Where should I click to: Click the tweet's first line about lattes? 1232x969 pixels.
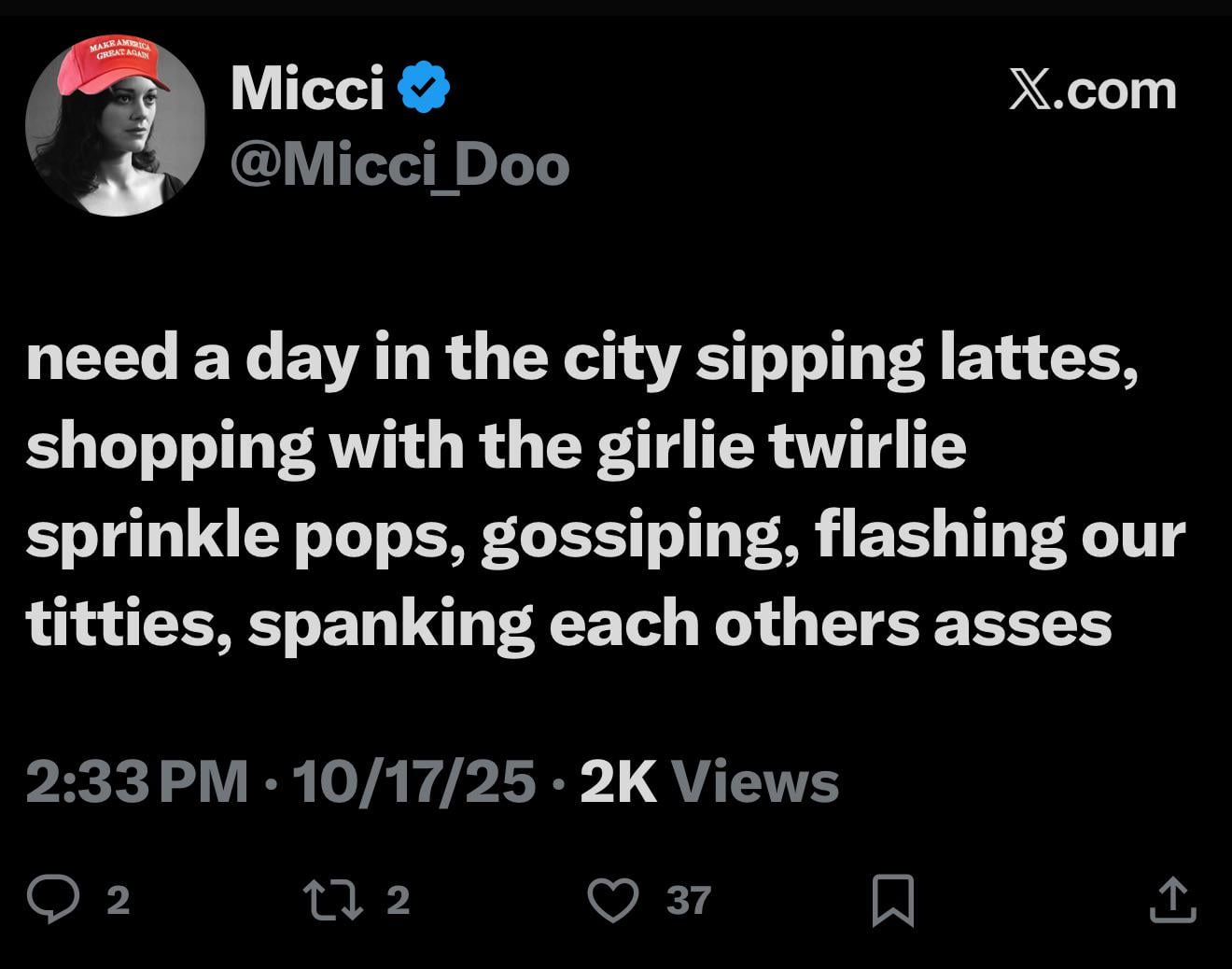coord(582,359)
